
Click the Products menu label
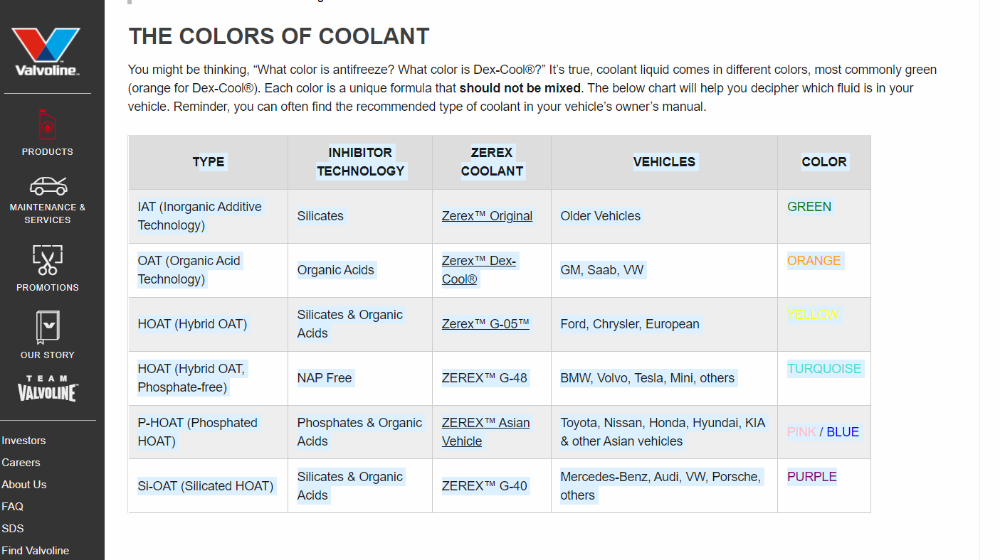pyautogui.click(x=47, y=152)
